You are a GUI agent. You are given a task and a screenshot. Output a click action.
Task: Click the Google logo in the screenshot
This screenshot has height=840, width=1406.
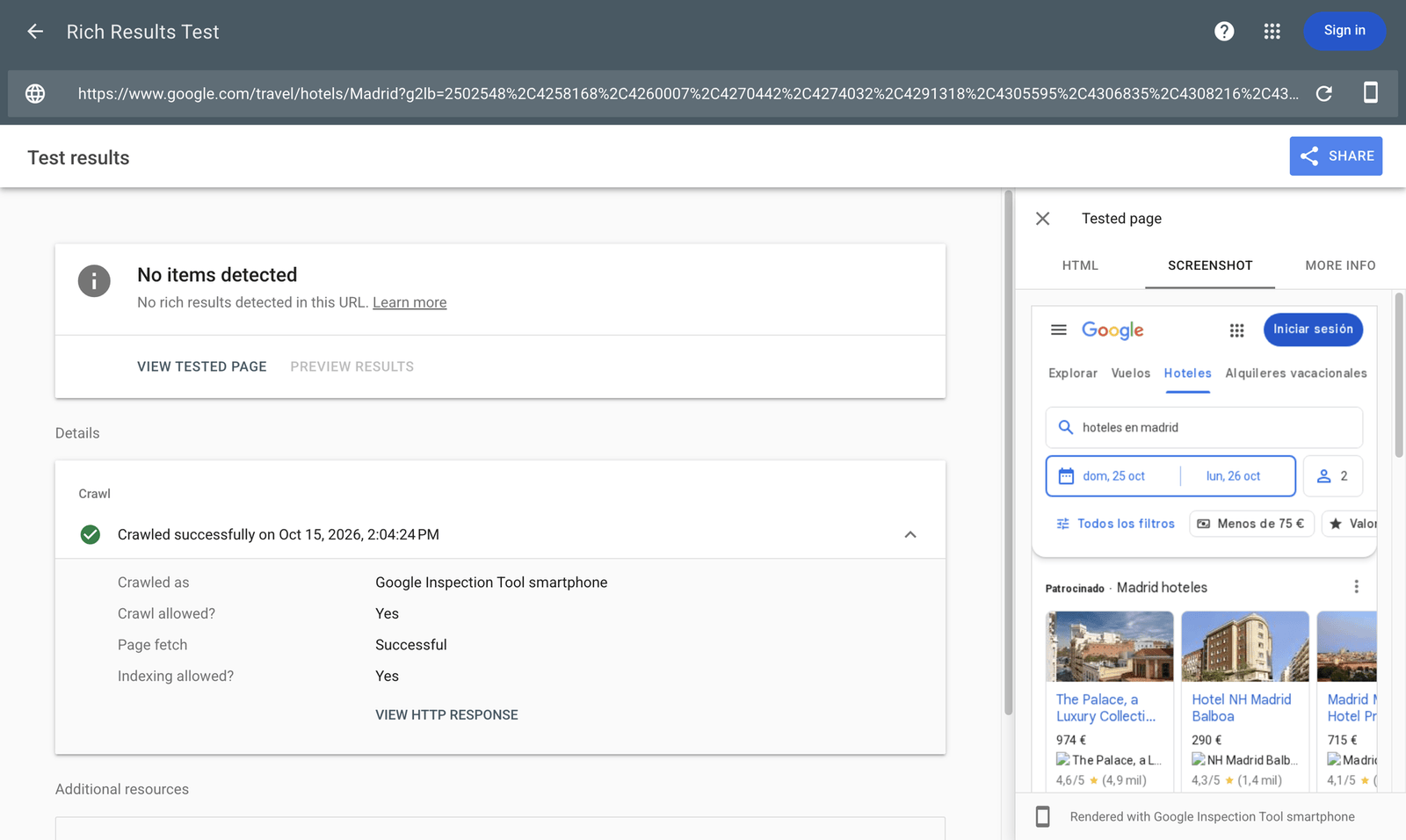[x=1112, y=330]
